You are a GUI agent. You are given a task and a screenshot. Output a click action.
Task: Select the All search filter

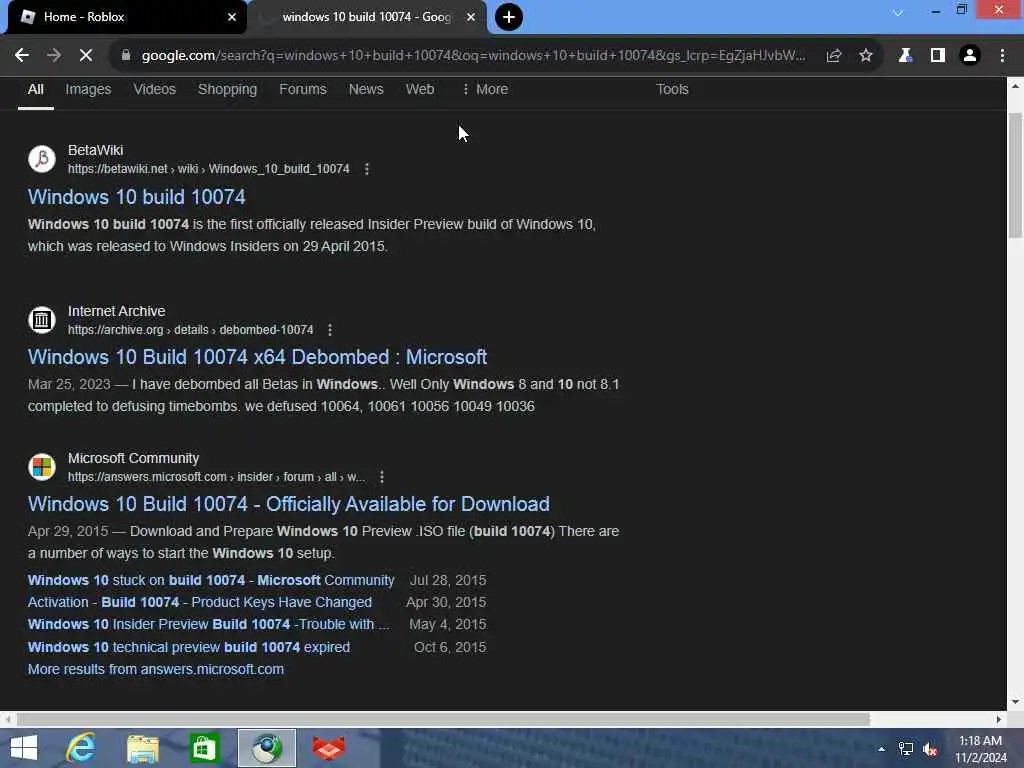tap(36, 89)
